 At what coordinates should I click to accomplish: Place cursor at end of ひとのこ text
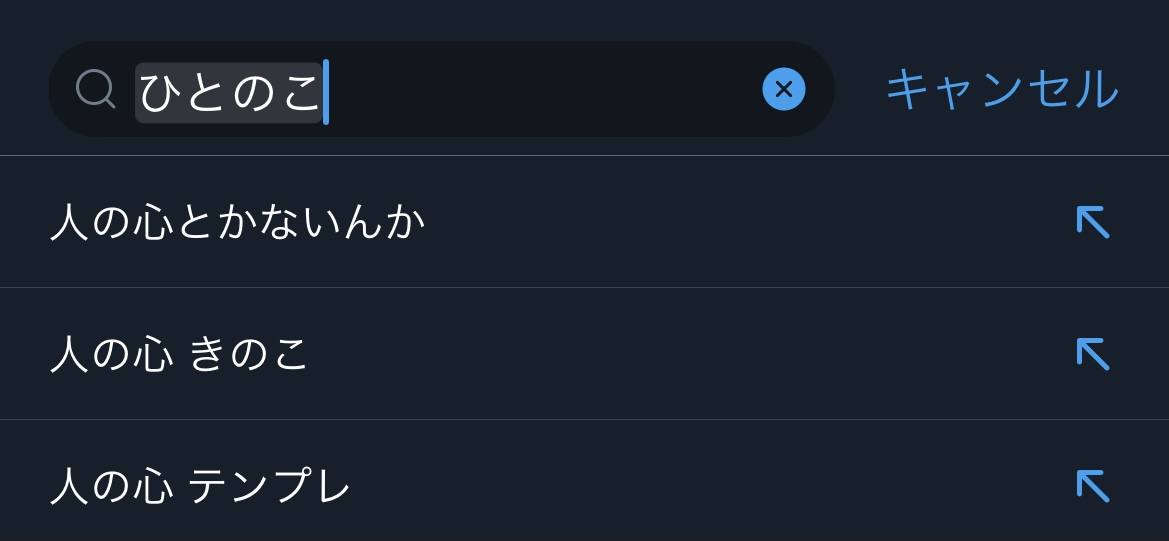click(x=326, y=92)
